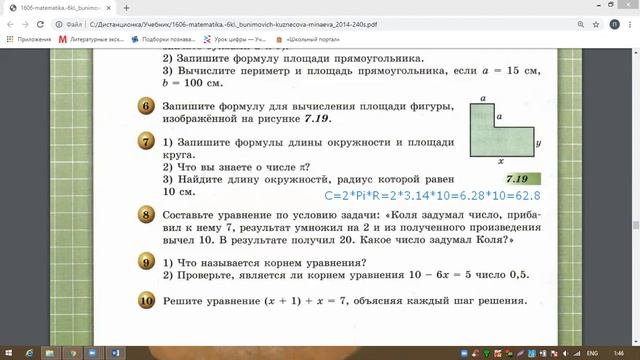Screen dimensions: 640x360
Task: Click scrollbar up arrow of PDF viewer
Action: 636,53
